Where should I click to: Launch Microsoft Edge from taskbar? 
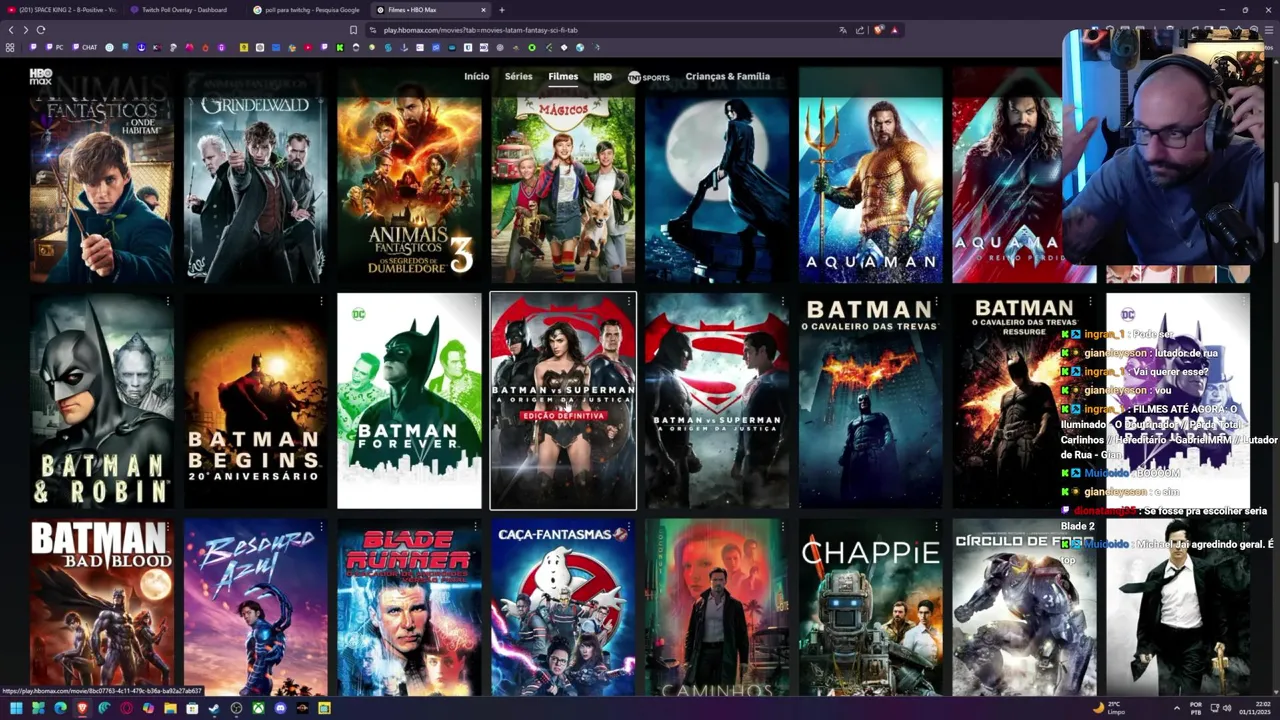pyautogui.click(x=60, y=708)
